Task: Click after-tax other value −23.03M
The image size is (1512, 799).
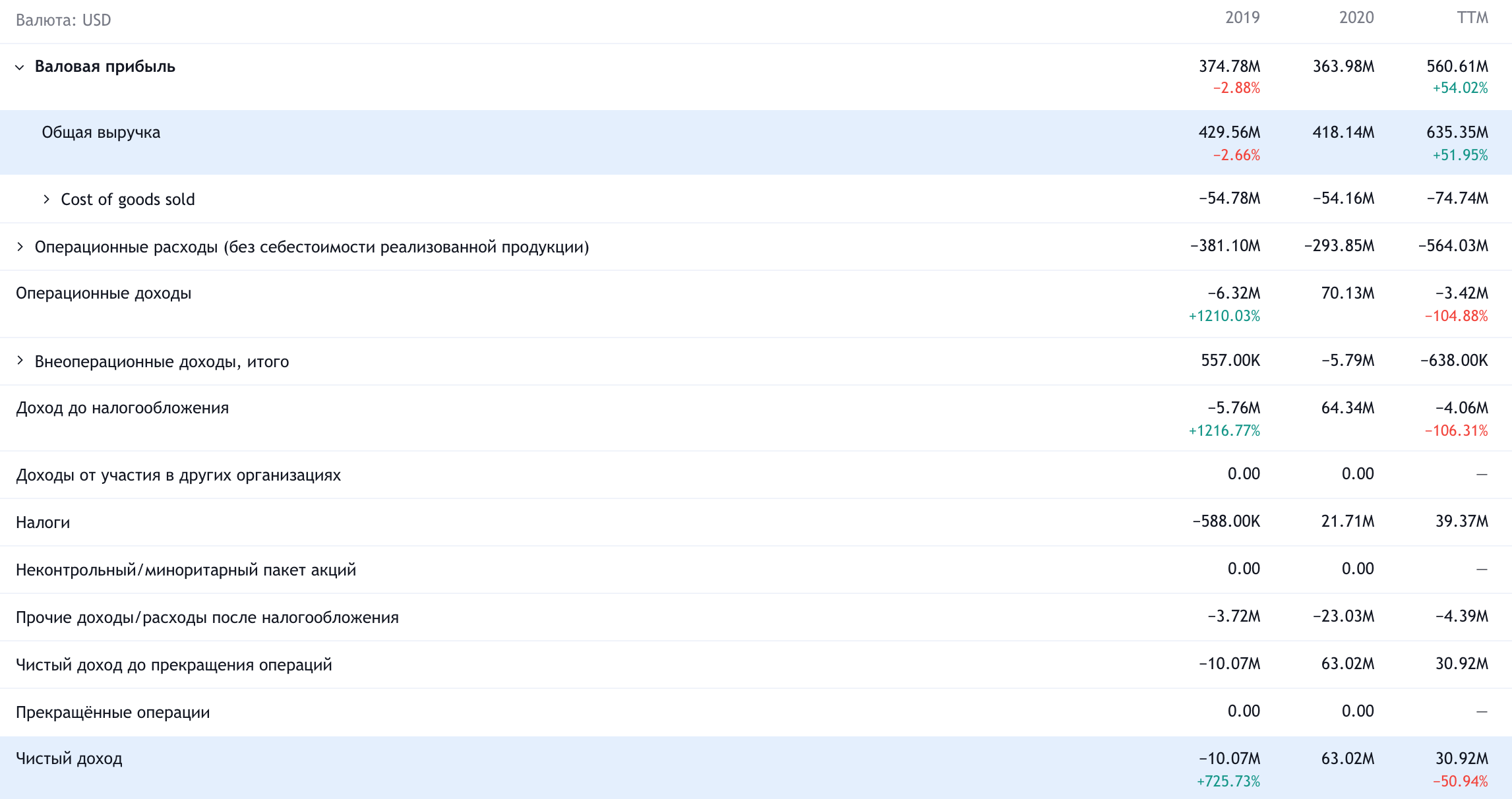Action: (1343, 616)
